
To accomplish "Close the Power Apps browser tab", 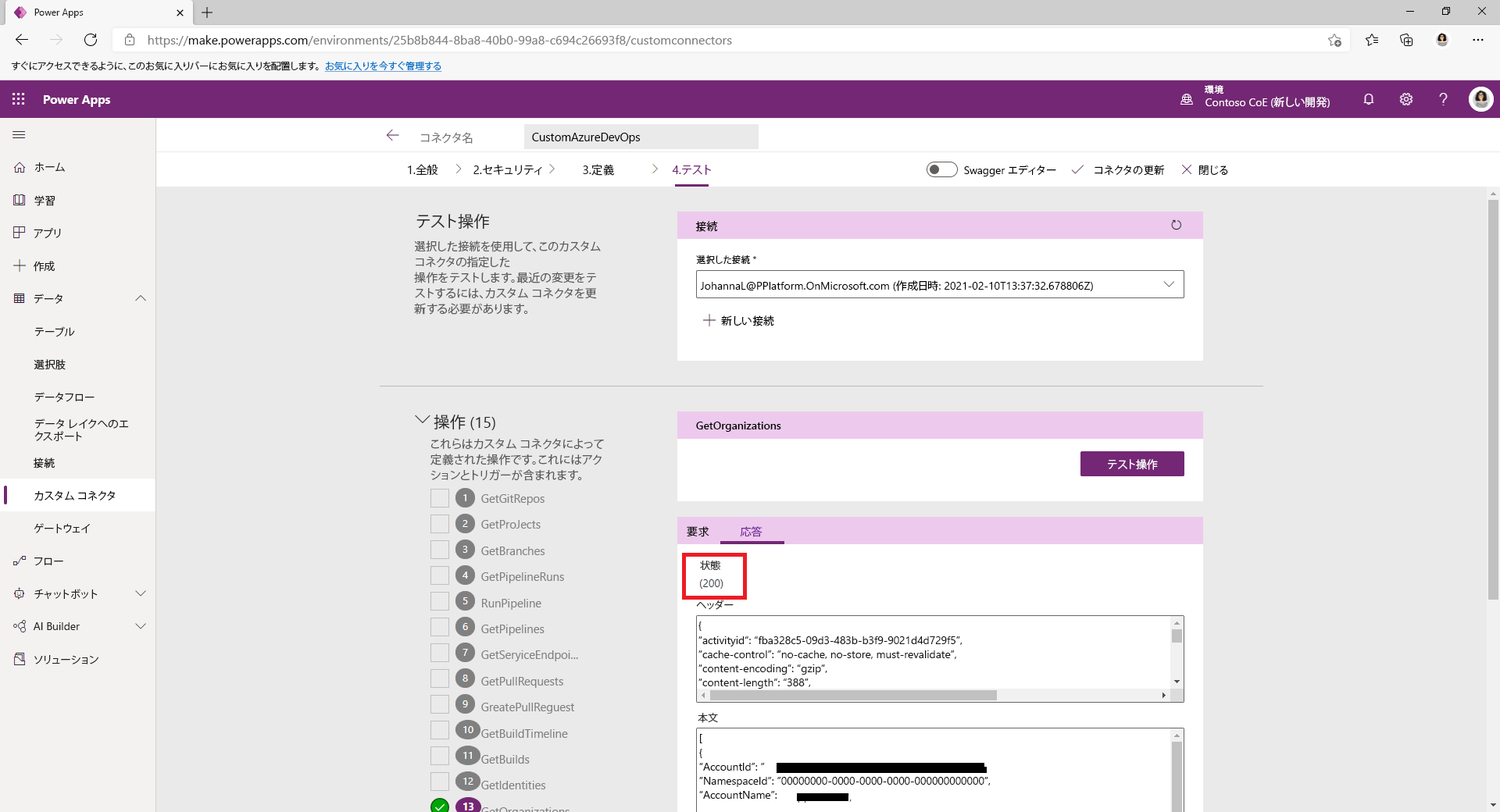I will (180, 12).
